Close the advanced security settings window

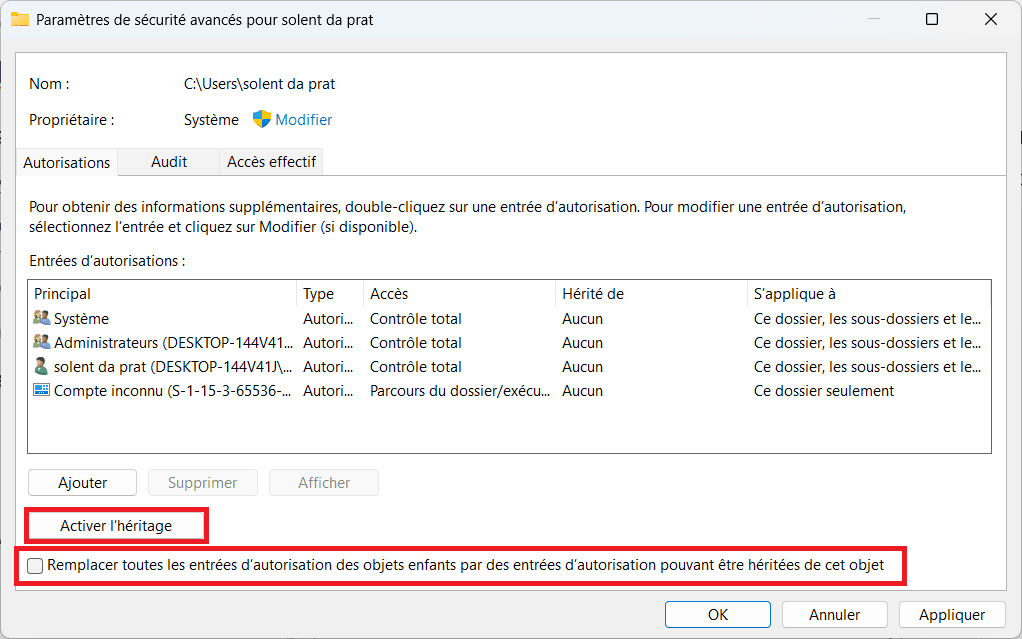point(991,20)
